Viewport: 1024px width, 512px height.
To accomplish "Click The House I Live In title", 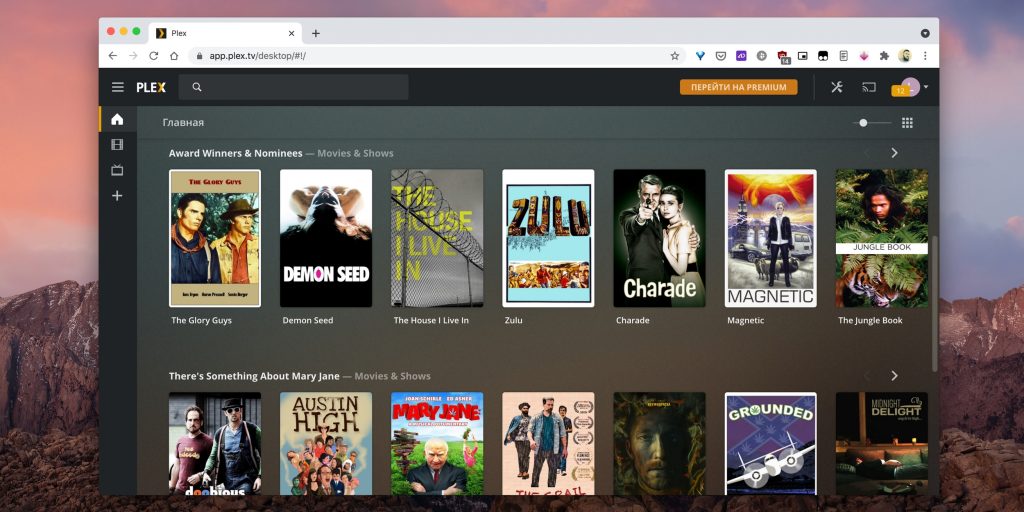I will coord(431,321).
